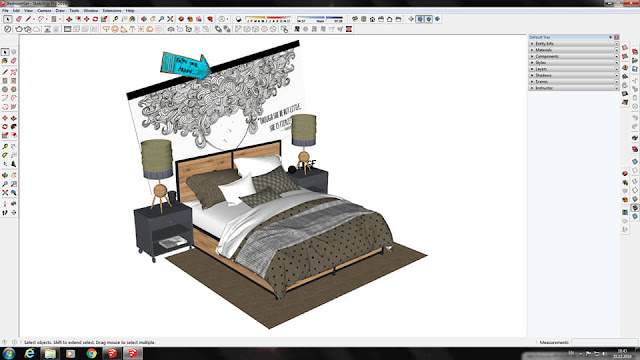Adjust the shadow date month slider
This screenshot has width=640, height=360.
point(268,19)
